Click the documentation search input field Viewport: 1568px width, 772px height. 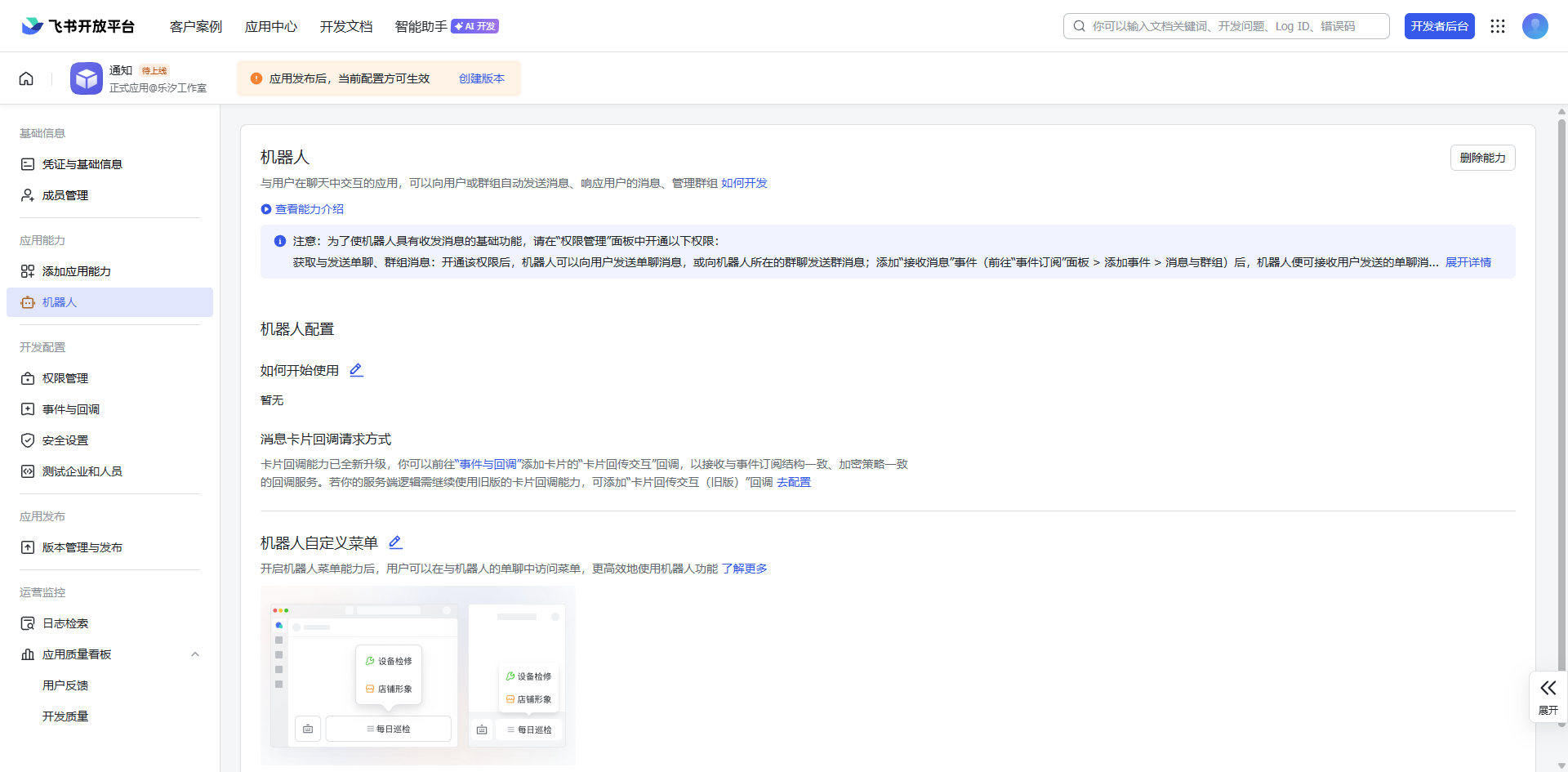pyautogui.click(x=1233, y=26)
